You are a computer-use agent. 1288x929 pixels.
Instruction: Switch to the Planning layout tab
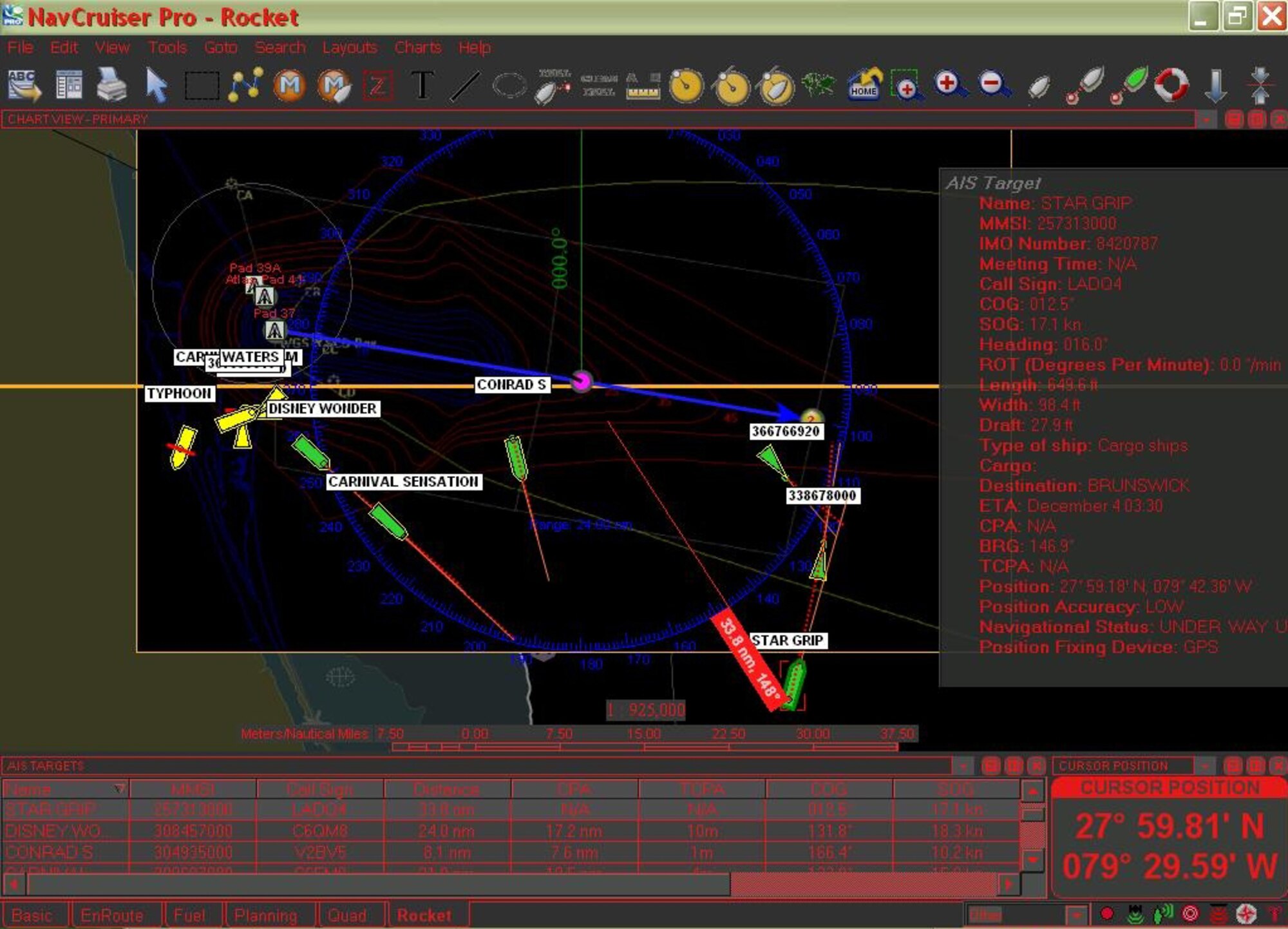pos(269,915)
